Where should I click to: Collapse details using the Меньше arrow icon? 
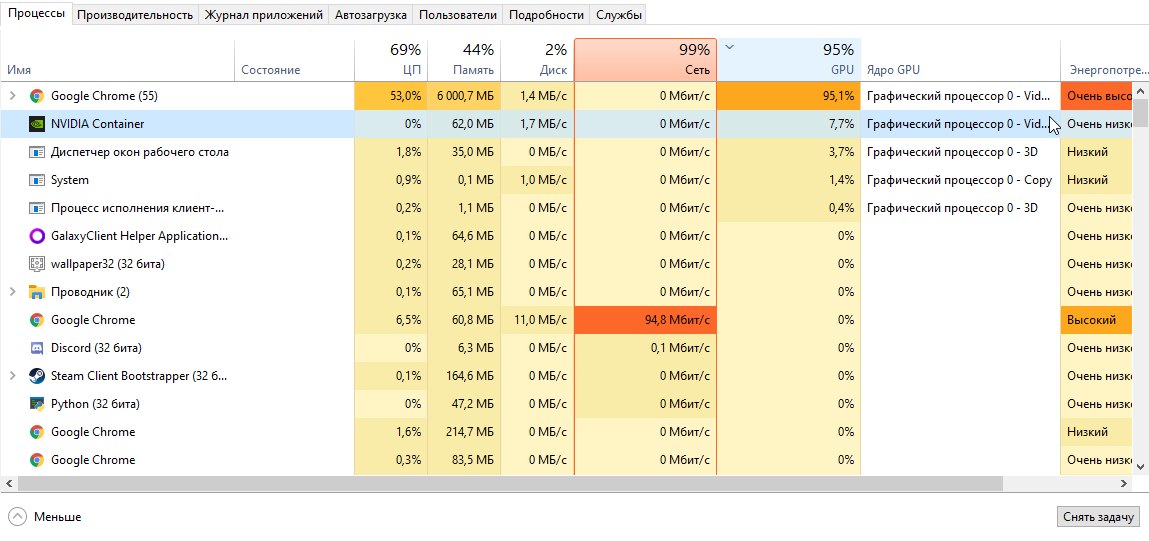tap(18, 517)
